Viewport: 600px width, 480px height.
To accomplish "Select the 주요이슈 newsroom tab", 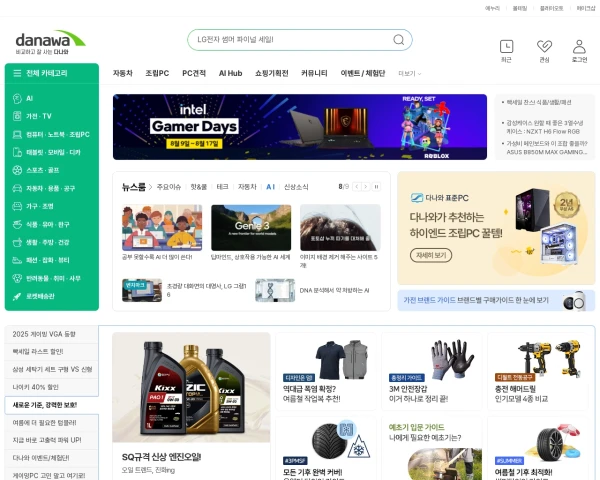I will tap(169, 187).
